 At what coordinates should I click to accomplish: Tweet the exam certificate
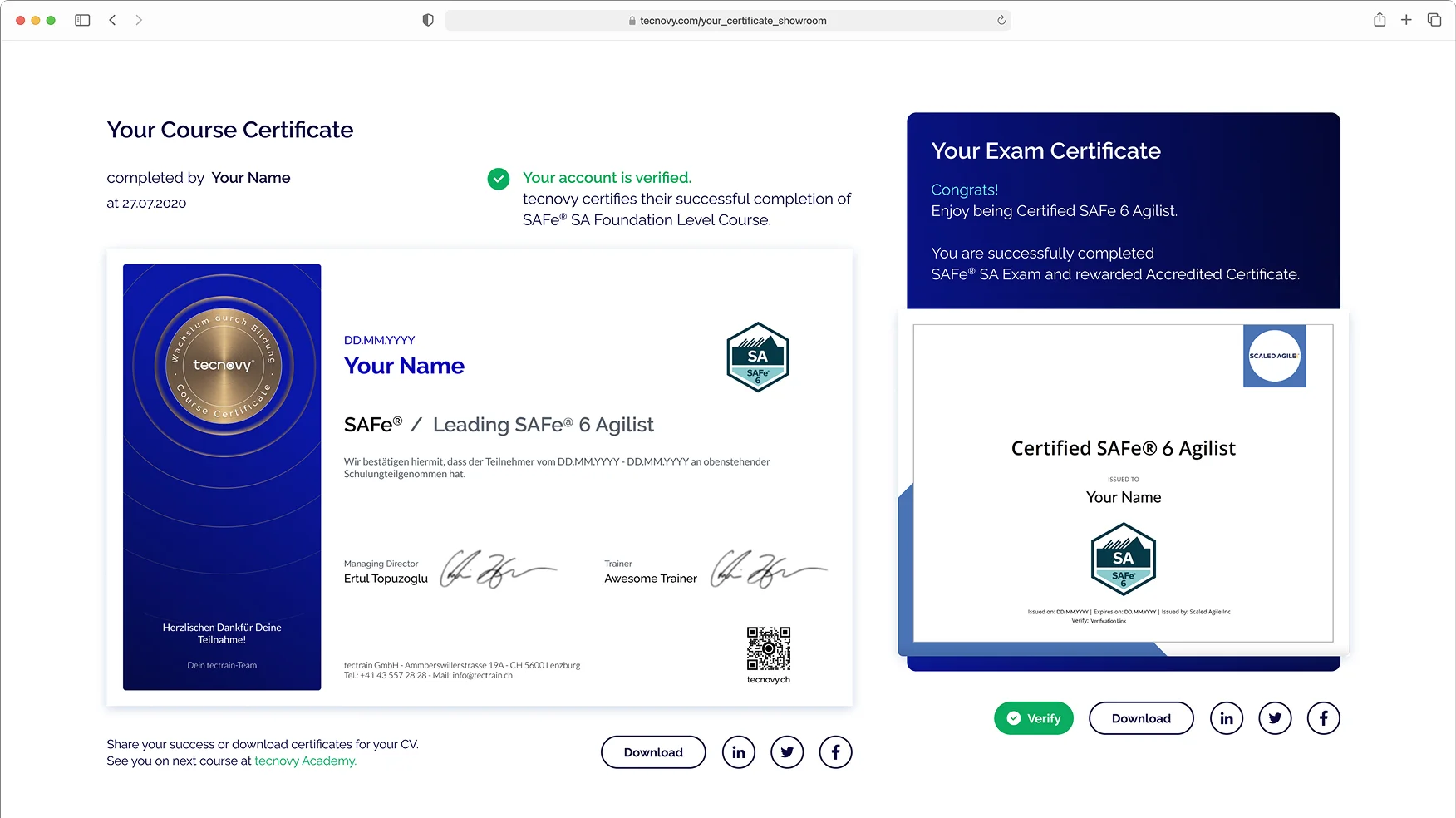[1275, 718]
